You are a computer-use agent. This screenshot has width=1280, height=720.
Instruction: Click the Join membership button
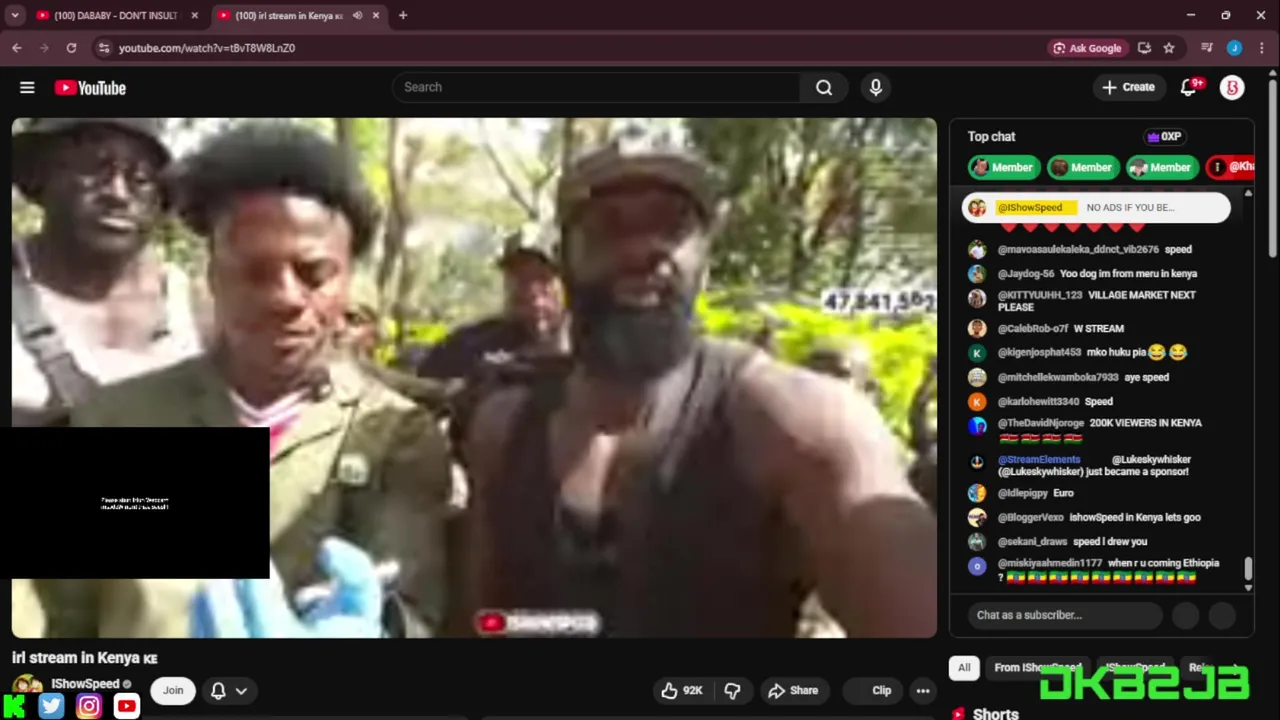(173, 690)
